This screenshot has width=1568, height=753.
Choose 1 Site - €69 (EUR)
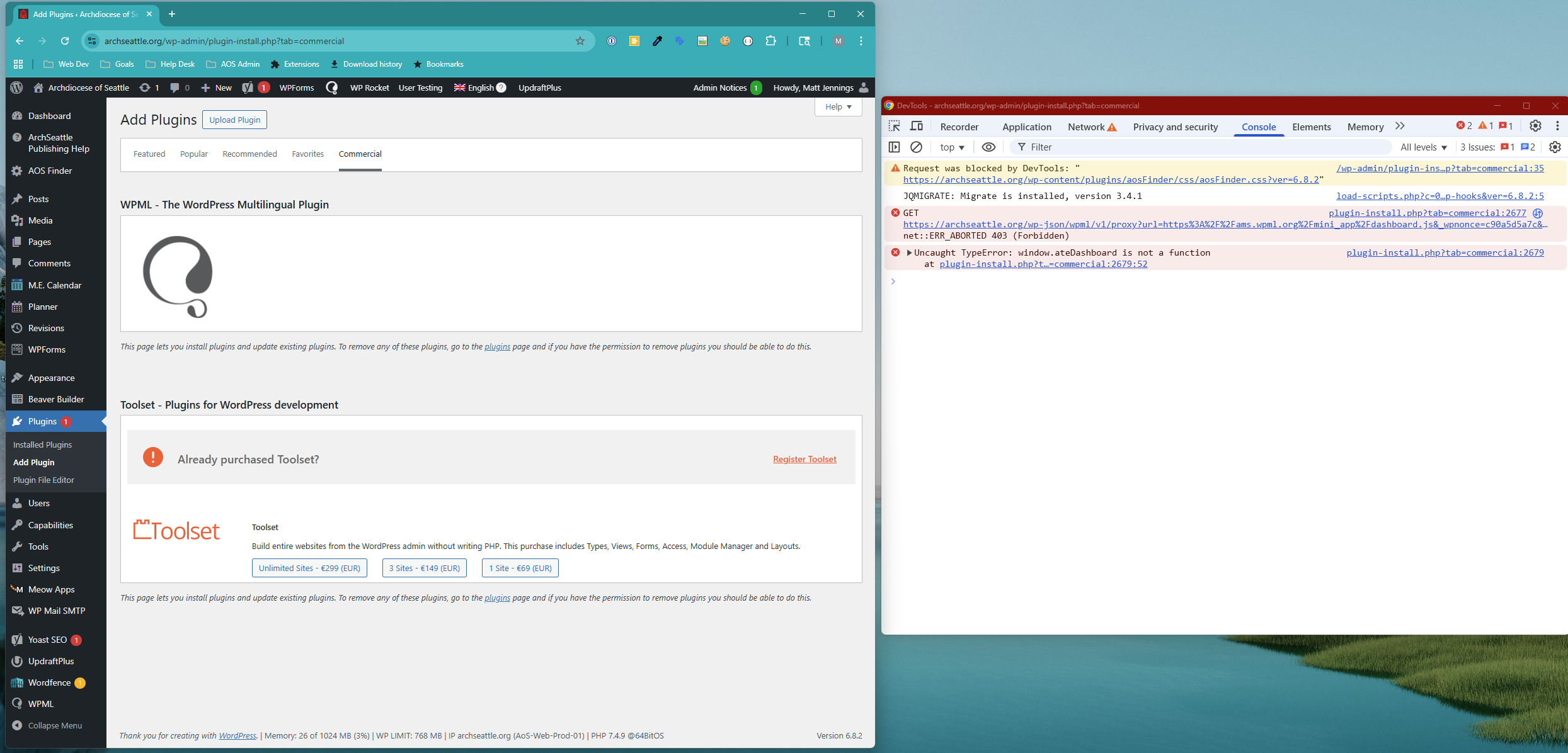(520, 568)
